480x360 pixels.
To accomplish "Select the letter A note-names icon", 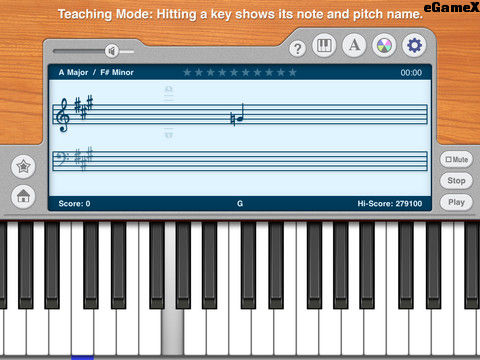I will 354,45.
